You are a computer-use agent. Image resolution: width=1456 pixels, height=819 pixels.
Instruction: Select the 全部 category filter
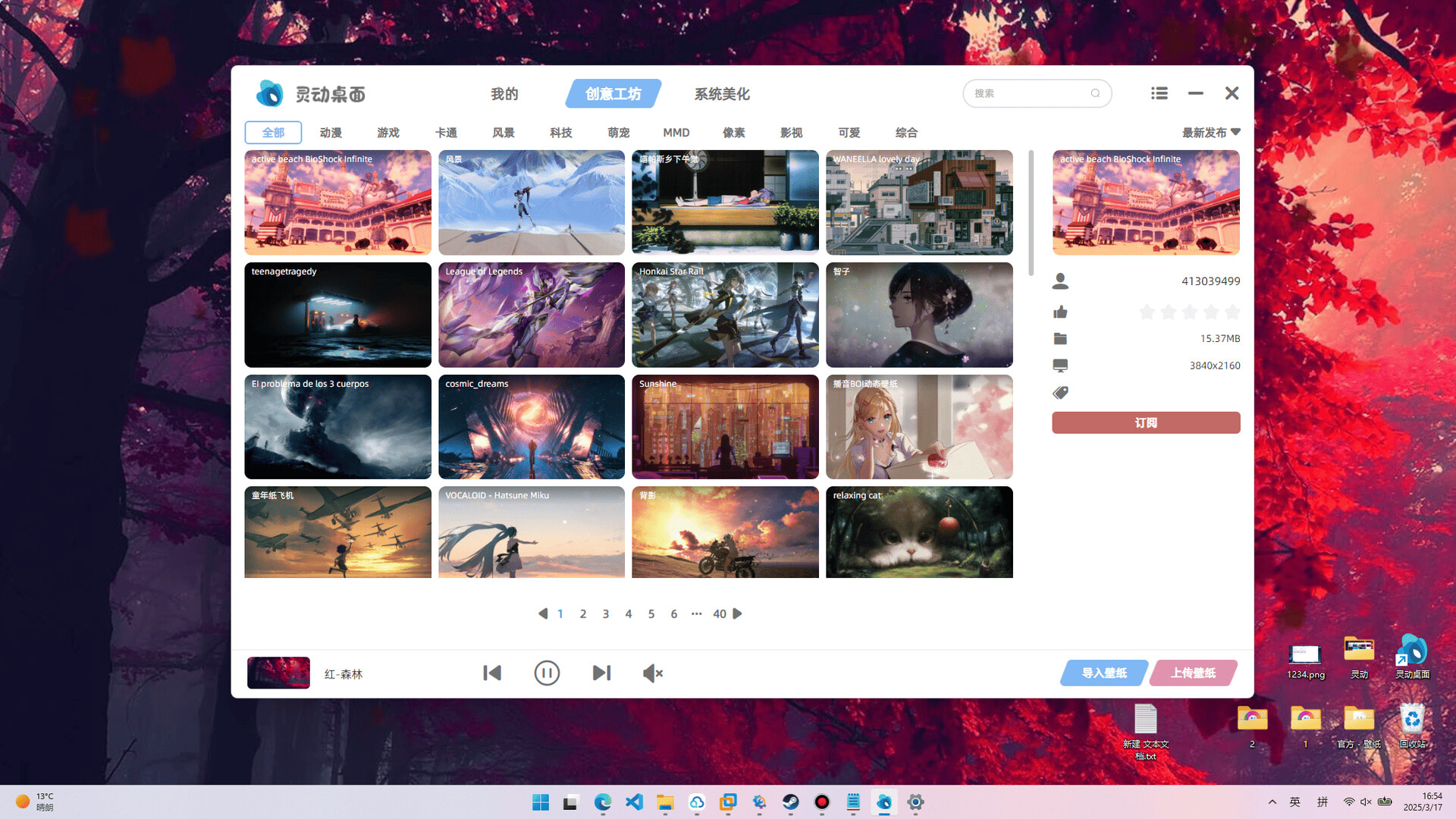pyautogui.click(x=273, y=133)
